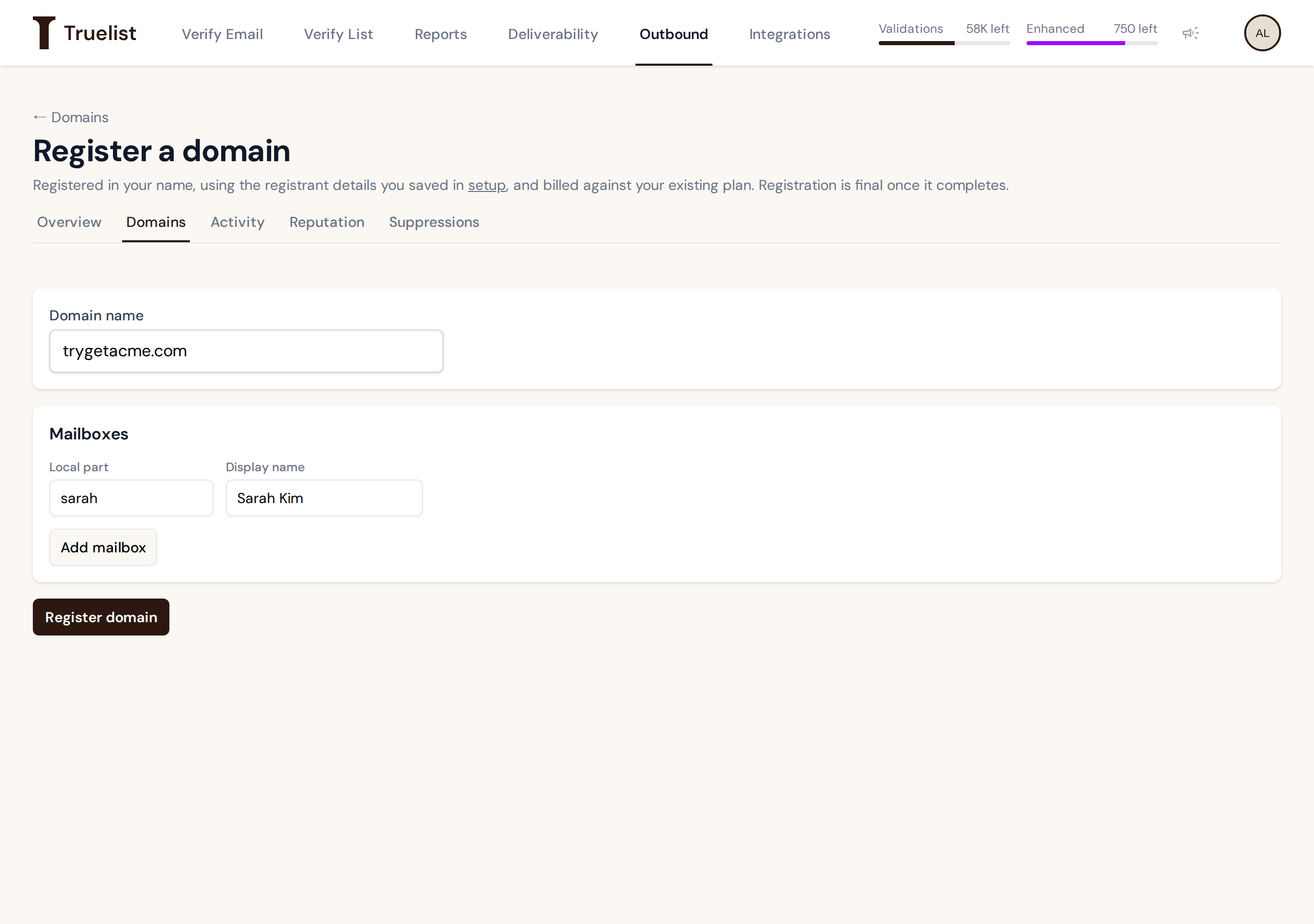Select the Domains tab
This screenshot has height=924, width=1314.
(x=156, y=222)
